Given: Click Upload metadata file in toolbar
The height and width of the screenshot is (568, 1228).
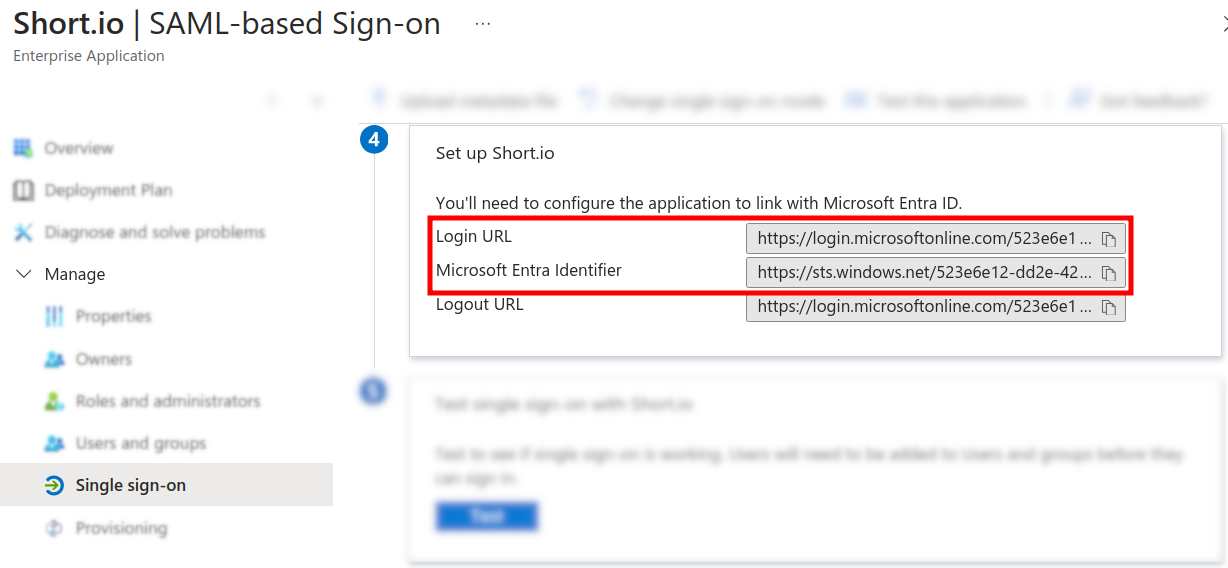Looking at the screenshot, I should 465,101.
